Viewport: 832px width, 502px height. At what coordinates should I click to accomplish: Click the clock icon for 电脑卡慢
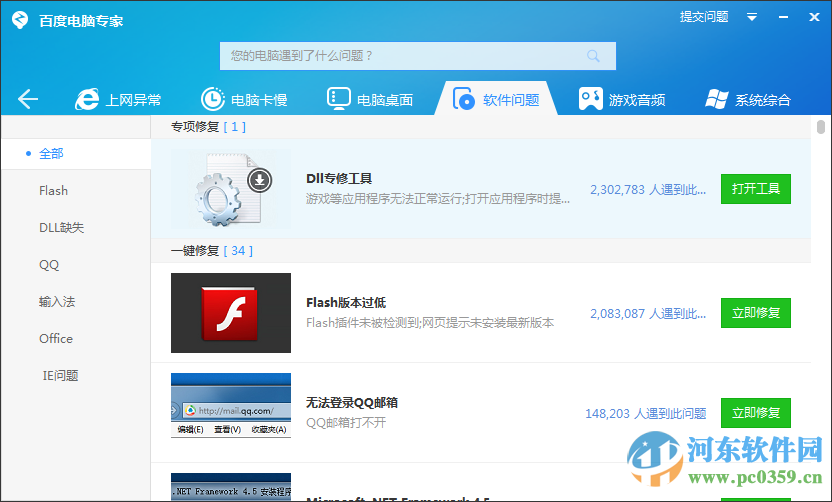(x=212, y=99)
